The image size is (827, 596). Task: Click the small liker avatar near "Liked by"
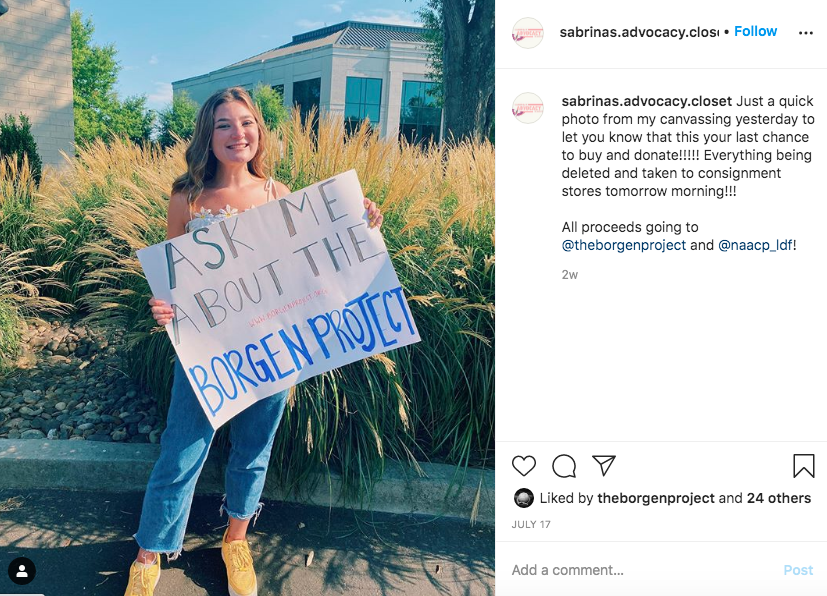[x=524, y=498]
